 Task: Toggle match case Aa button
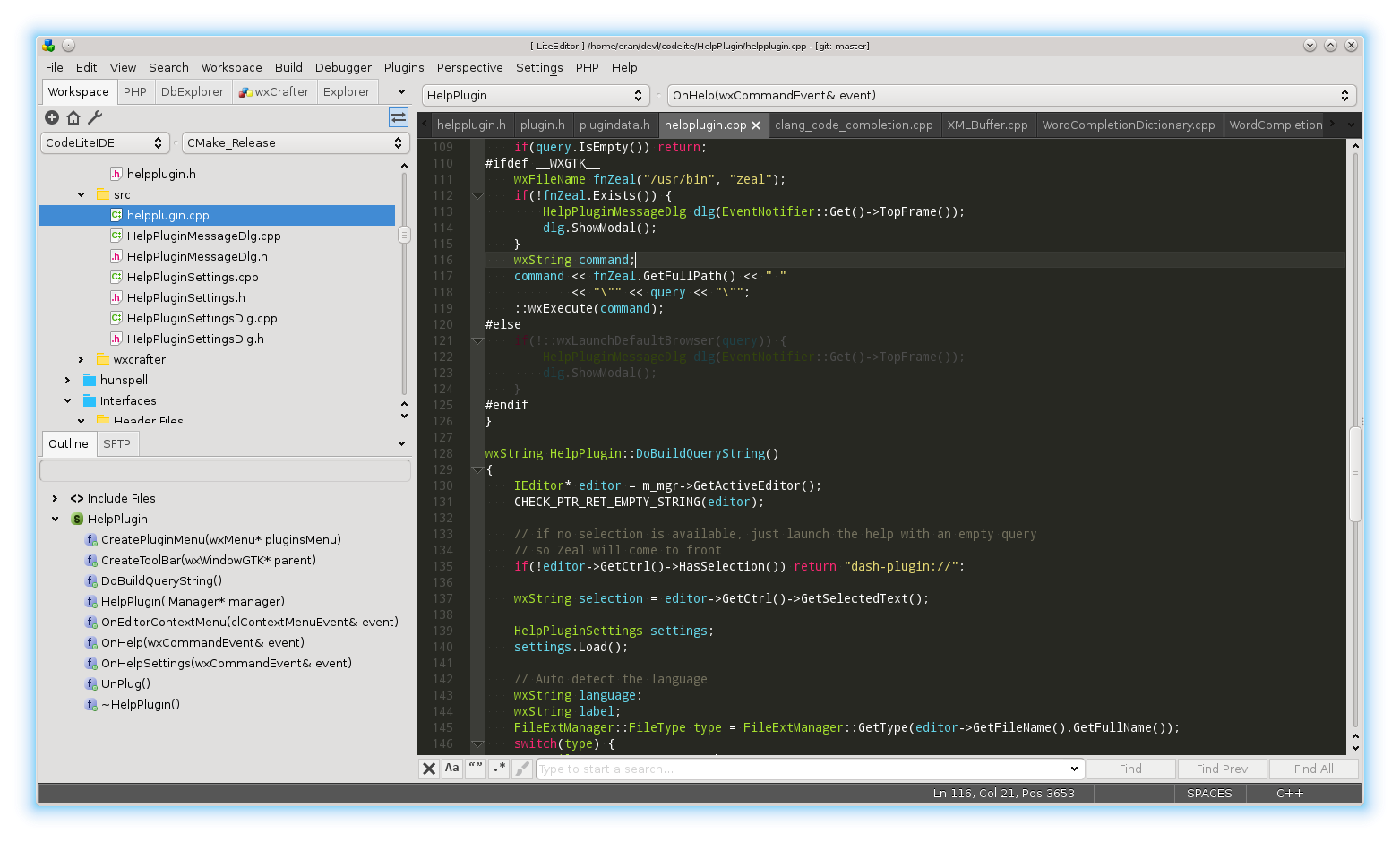(452, 769)
